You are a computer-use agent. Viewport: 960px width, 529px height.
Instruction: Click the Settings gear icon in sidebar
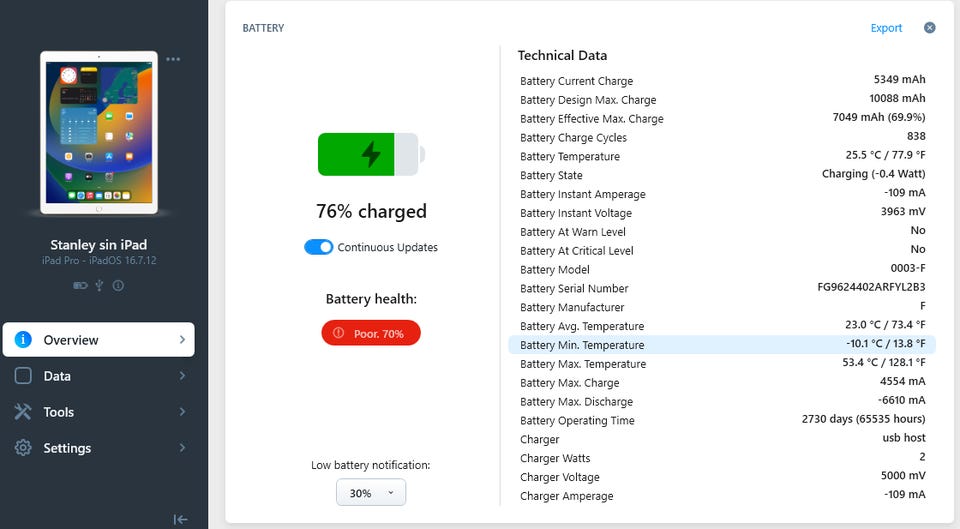pos(23,448)
